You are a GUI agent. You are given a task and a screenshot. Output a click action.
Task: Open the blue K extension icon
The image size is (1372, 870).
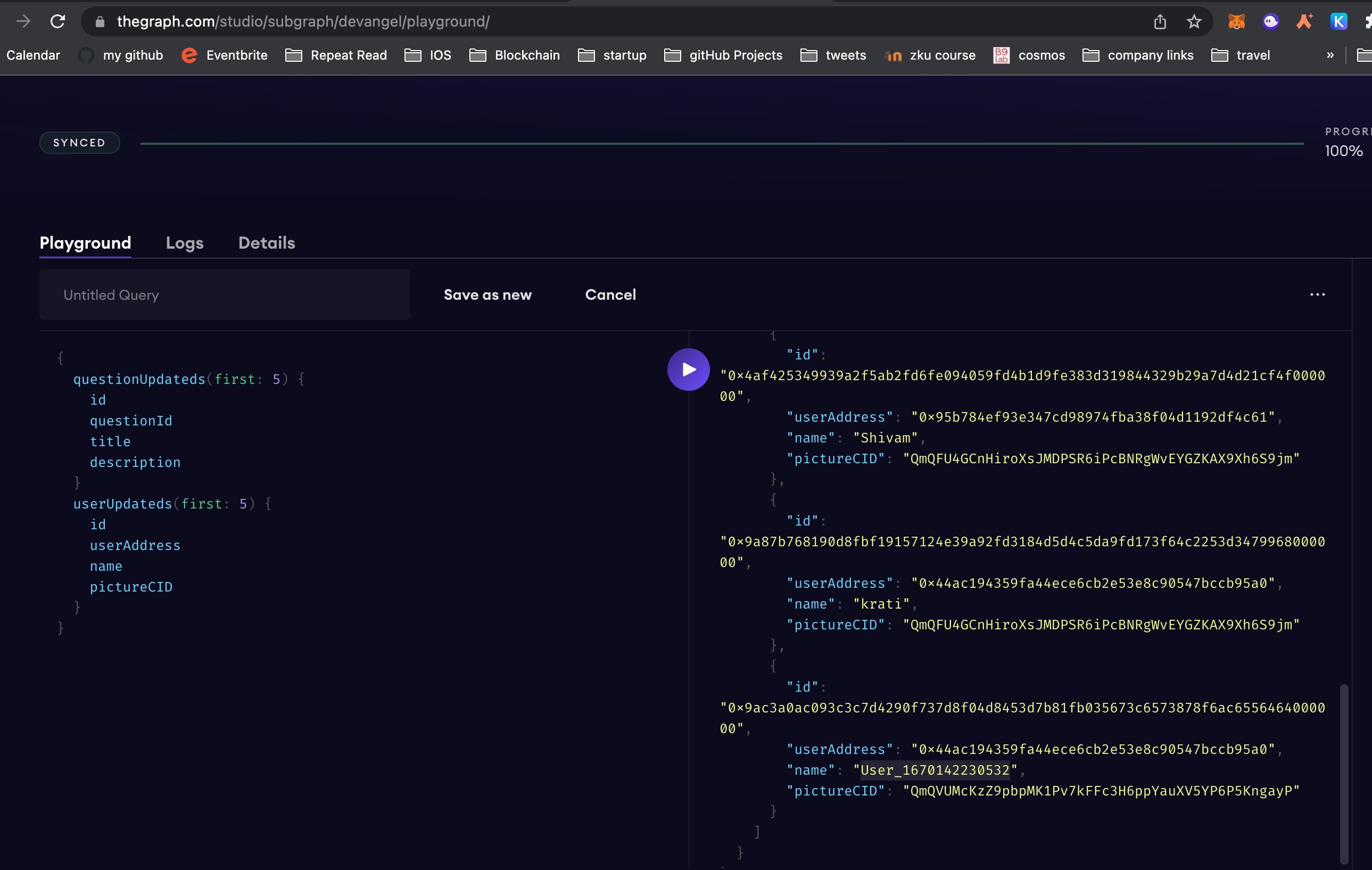coord(1338,22)
